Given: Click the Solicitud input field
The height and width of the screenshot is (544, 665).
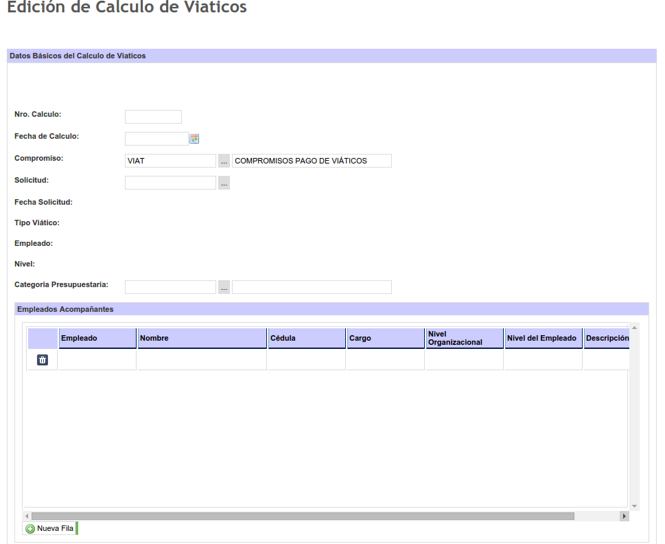Looking at the screenshot, I should [x=170, y=183].
